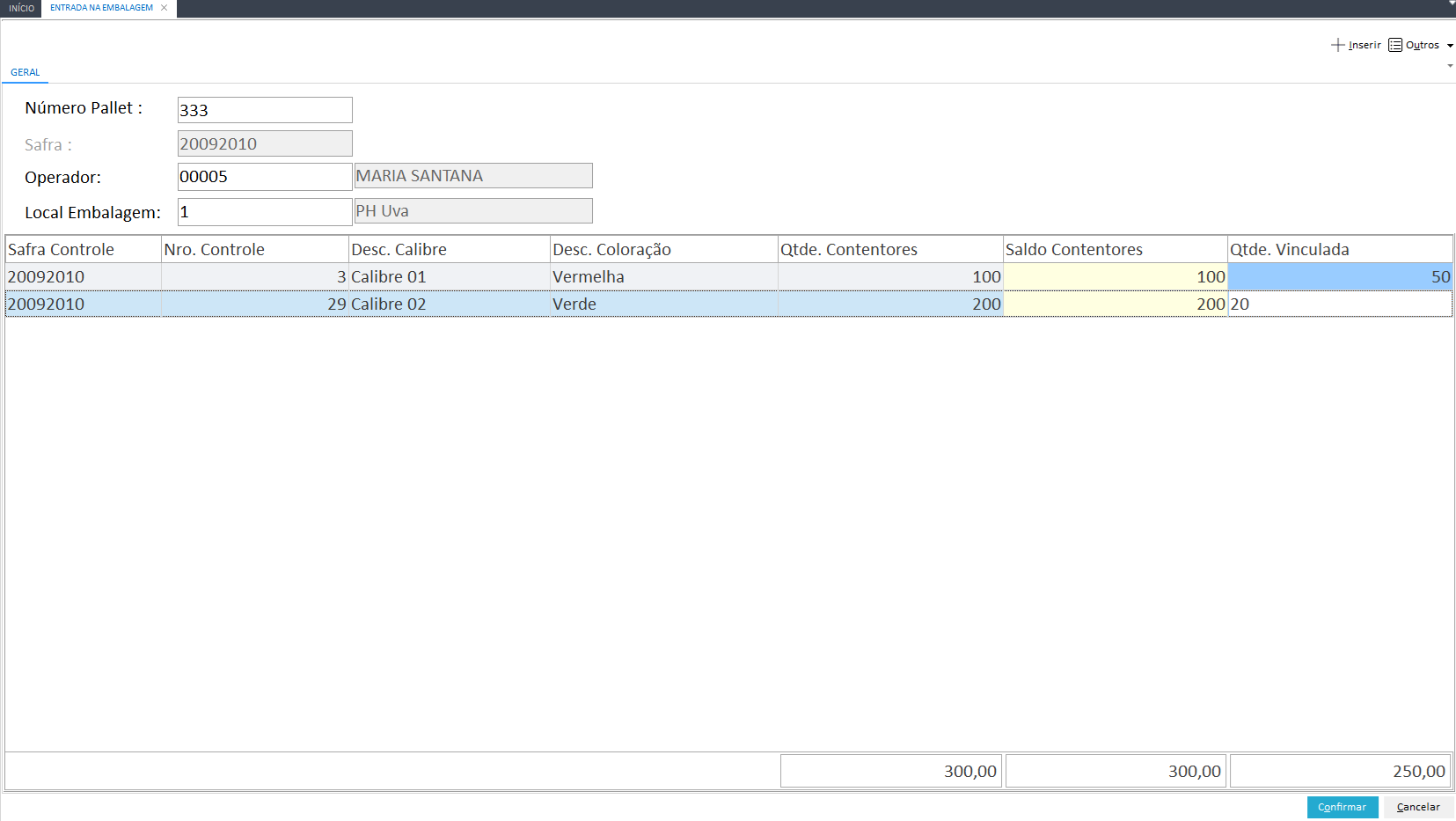Screen dimensions: 1456x821
Task: Select Qtde. Vinculada cell showing 50
Action: click(x=1340, y=277)
